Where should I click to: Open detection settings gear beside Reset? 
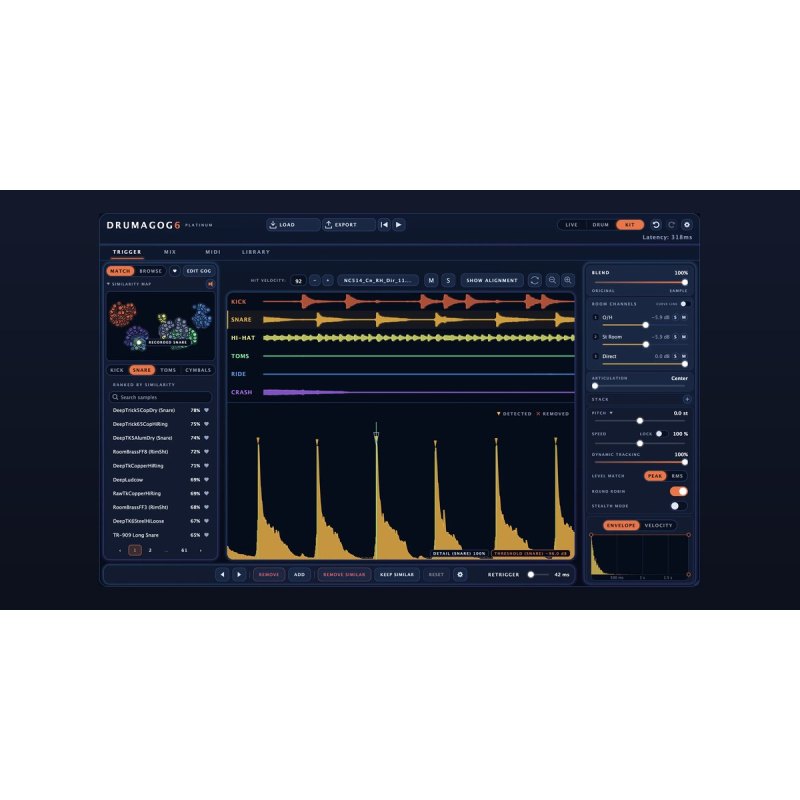pyautogui.click(x=460, y=574)
